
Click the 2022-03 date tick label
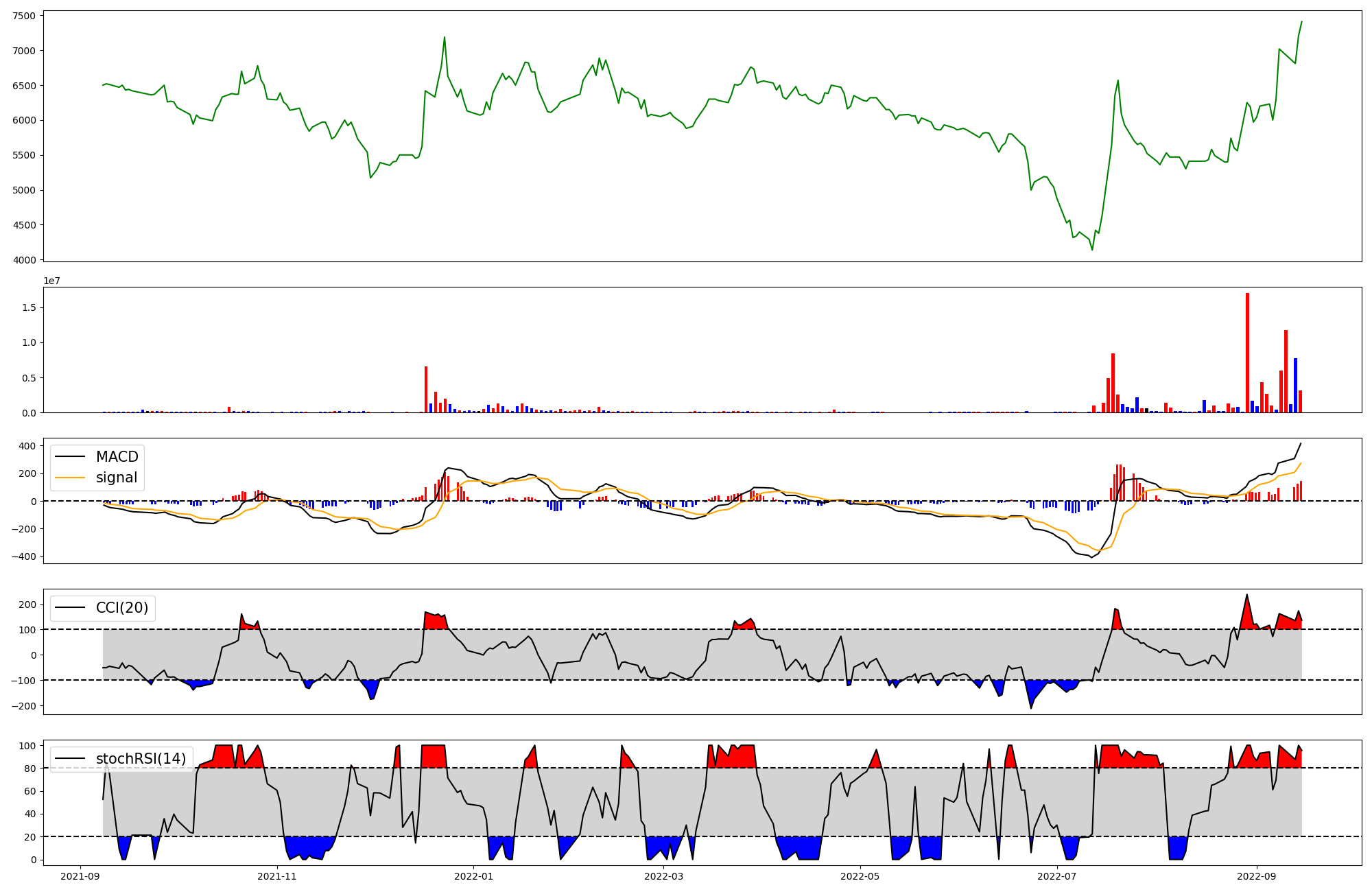pos(664,876)
